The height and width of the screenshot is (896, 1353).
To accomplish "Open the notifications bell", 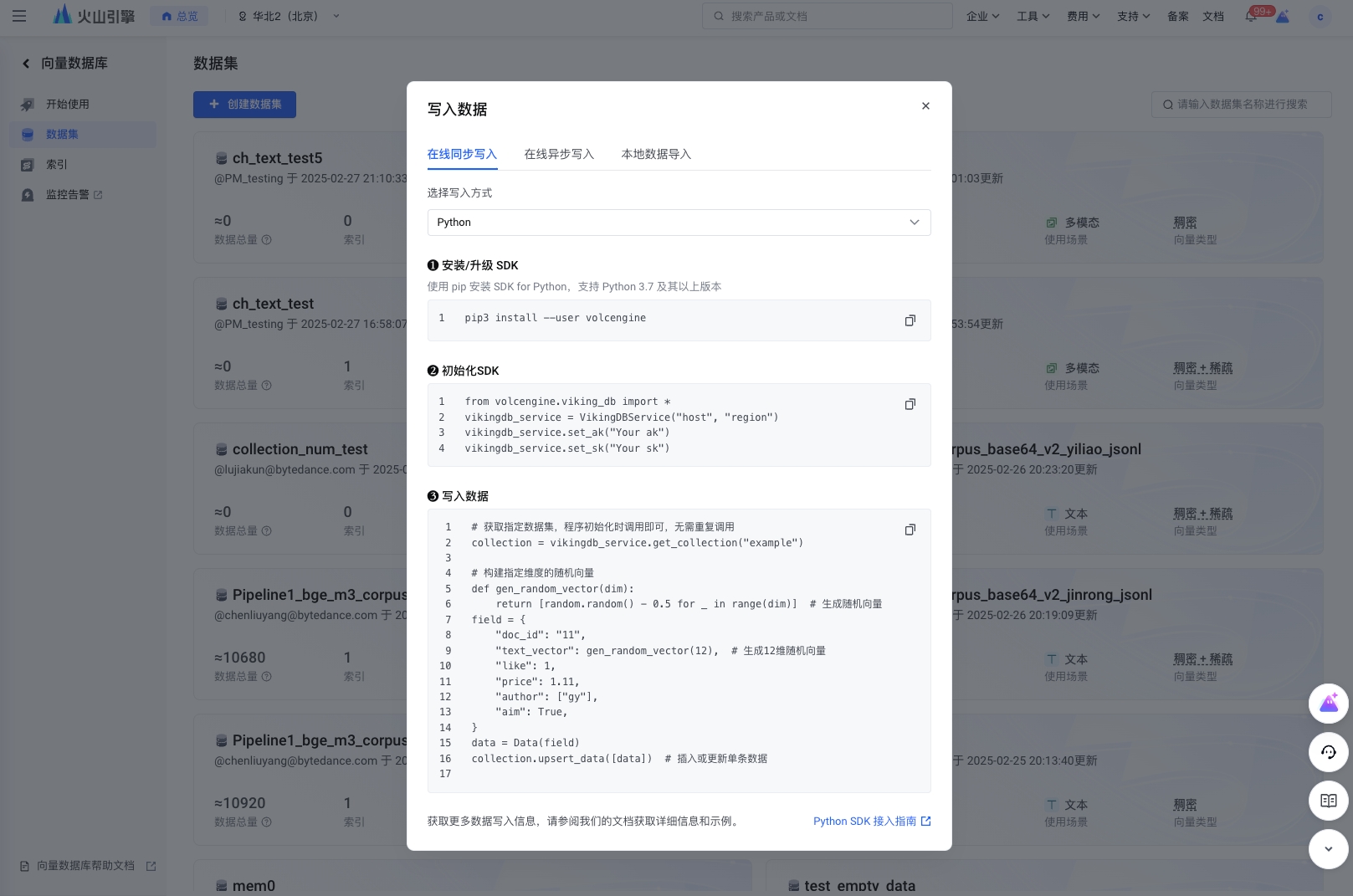I will [x=1251, y=16].
